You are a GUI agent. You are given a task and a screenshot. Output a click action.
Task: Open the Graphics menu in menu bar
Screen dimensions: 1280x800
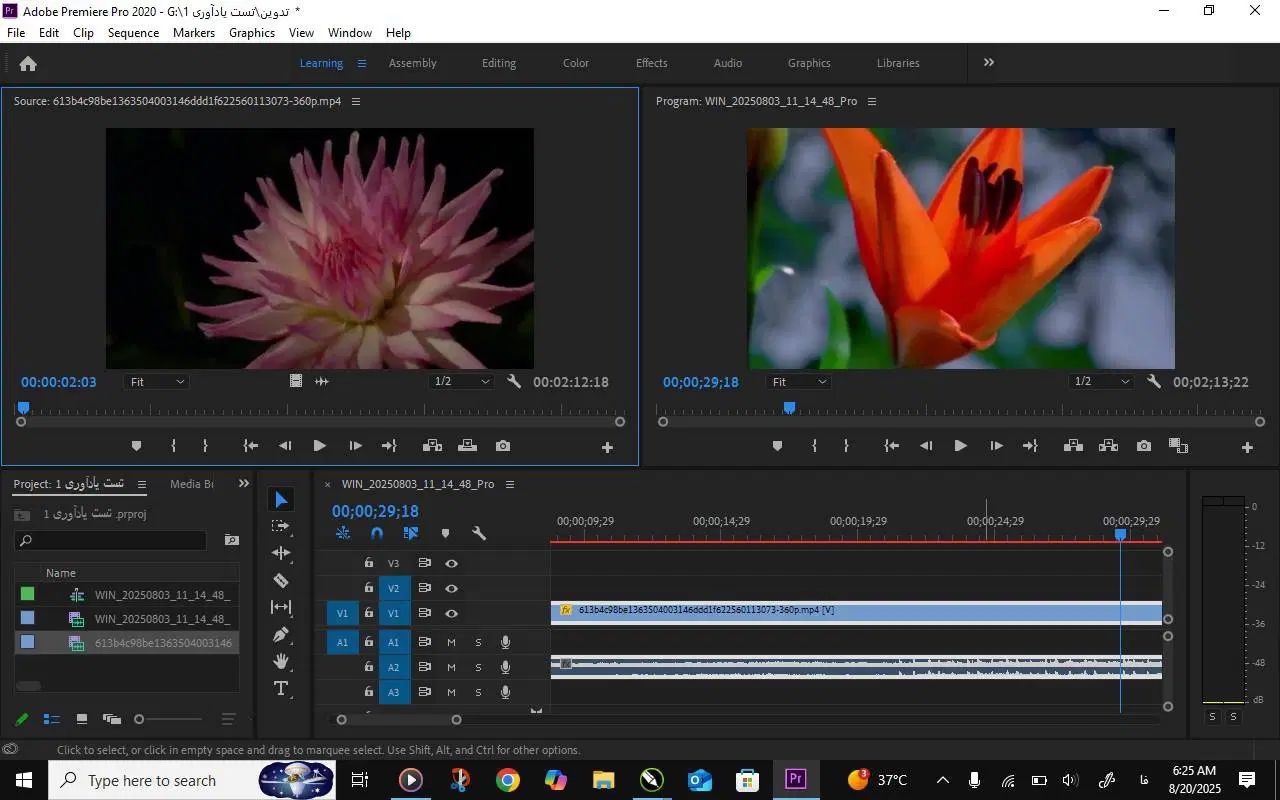(252, 33)
